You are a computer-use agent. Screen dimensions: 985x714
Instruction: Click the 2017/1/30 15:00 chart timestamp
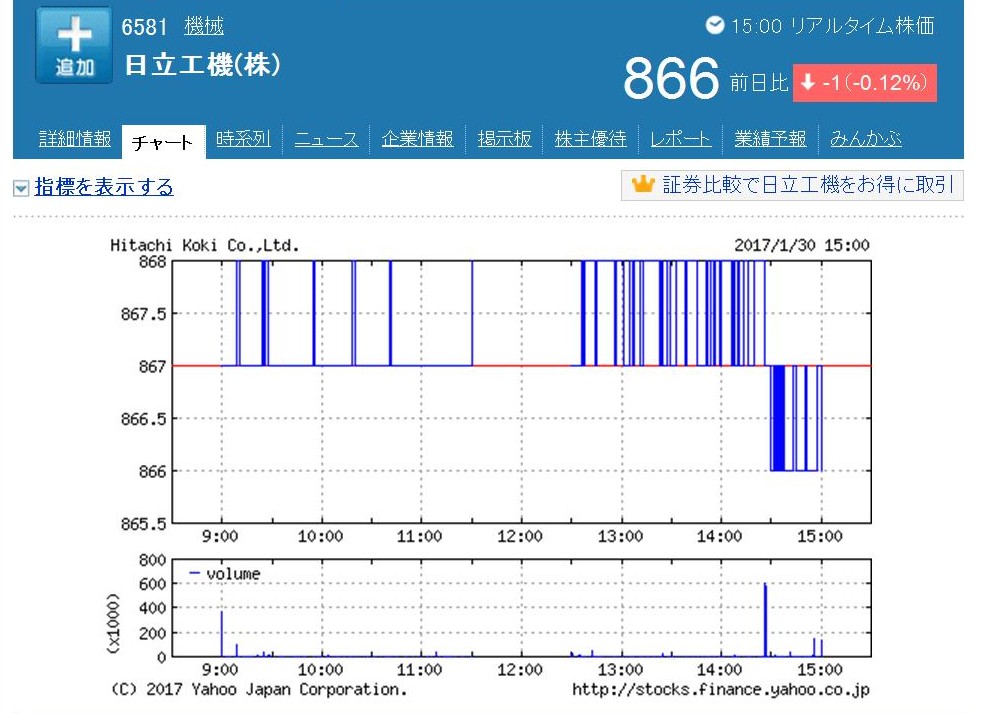pos(802,245)
